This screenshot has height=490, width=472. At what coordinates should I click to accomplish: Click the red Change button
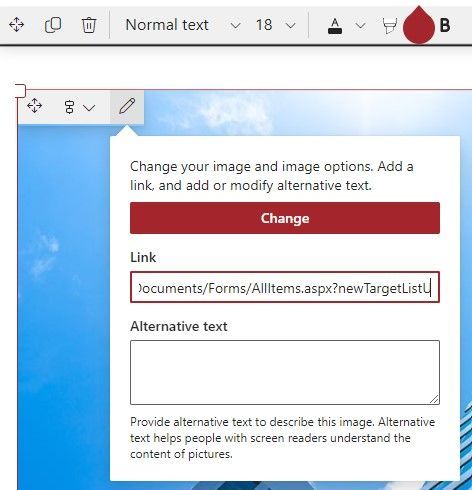pyautogui.click(x=285, y=218)
